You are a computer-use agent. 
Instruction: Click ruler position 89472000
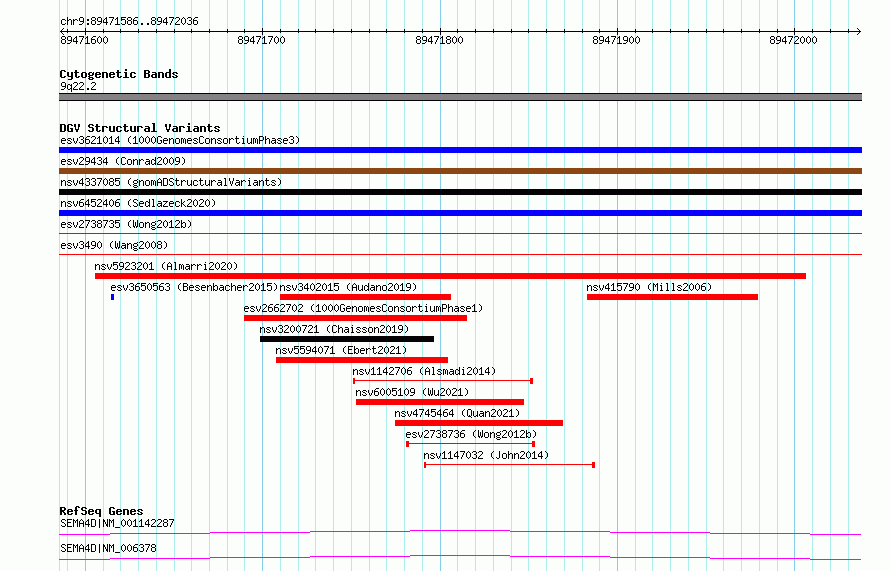click(794, 40)
